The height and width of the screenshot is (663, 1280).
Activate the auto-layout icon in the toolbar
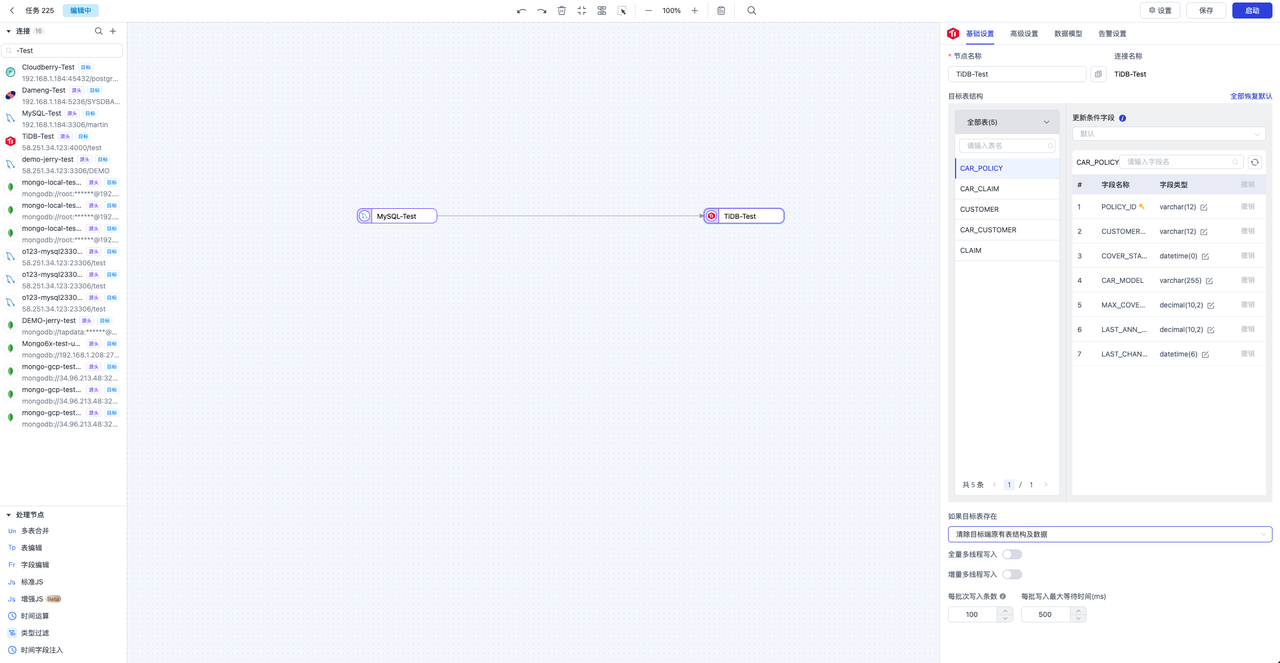582,10
